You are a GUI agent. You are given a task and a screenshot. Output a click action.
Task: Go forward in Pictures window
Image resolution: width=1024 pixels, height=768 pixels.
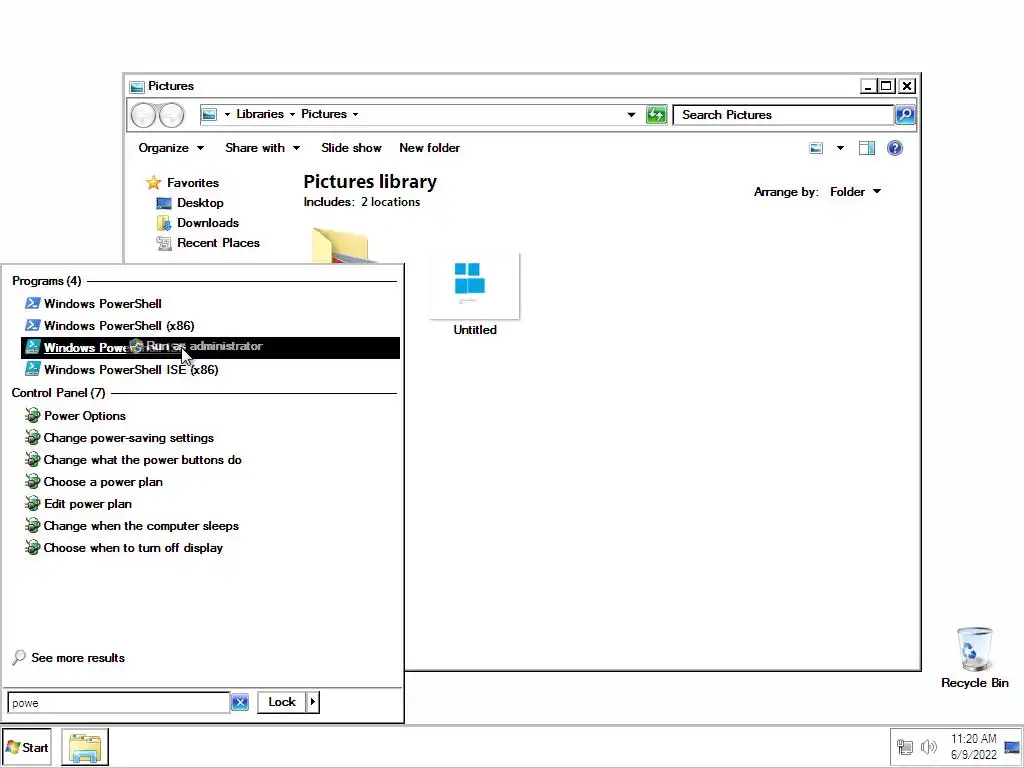(x=172, y=115)
